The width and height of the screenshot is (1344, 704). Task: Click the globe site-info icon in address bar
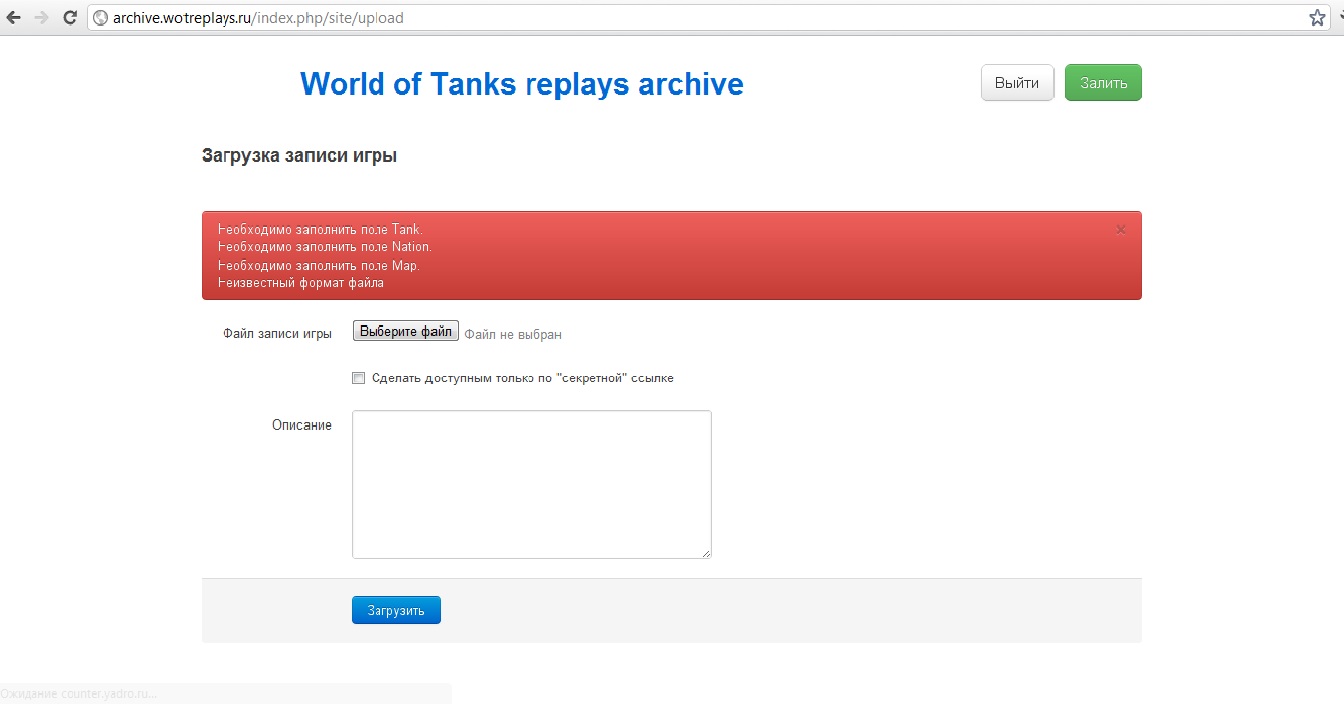coord(100,18)
